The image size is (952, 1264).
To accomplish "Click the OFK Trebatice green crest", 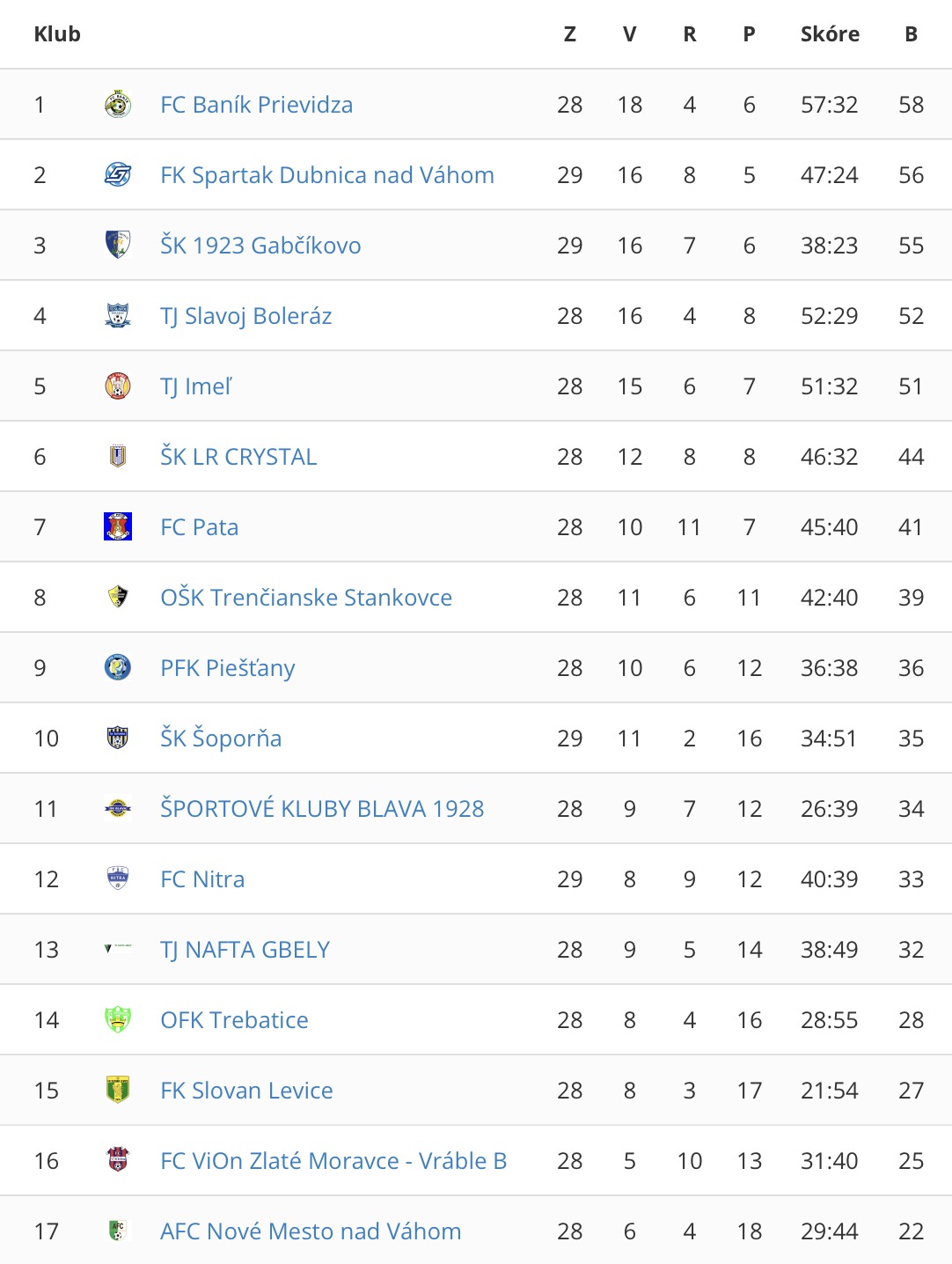I will coord(118,1020).
